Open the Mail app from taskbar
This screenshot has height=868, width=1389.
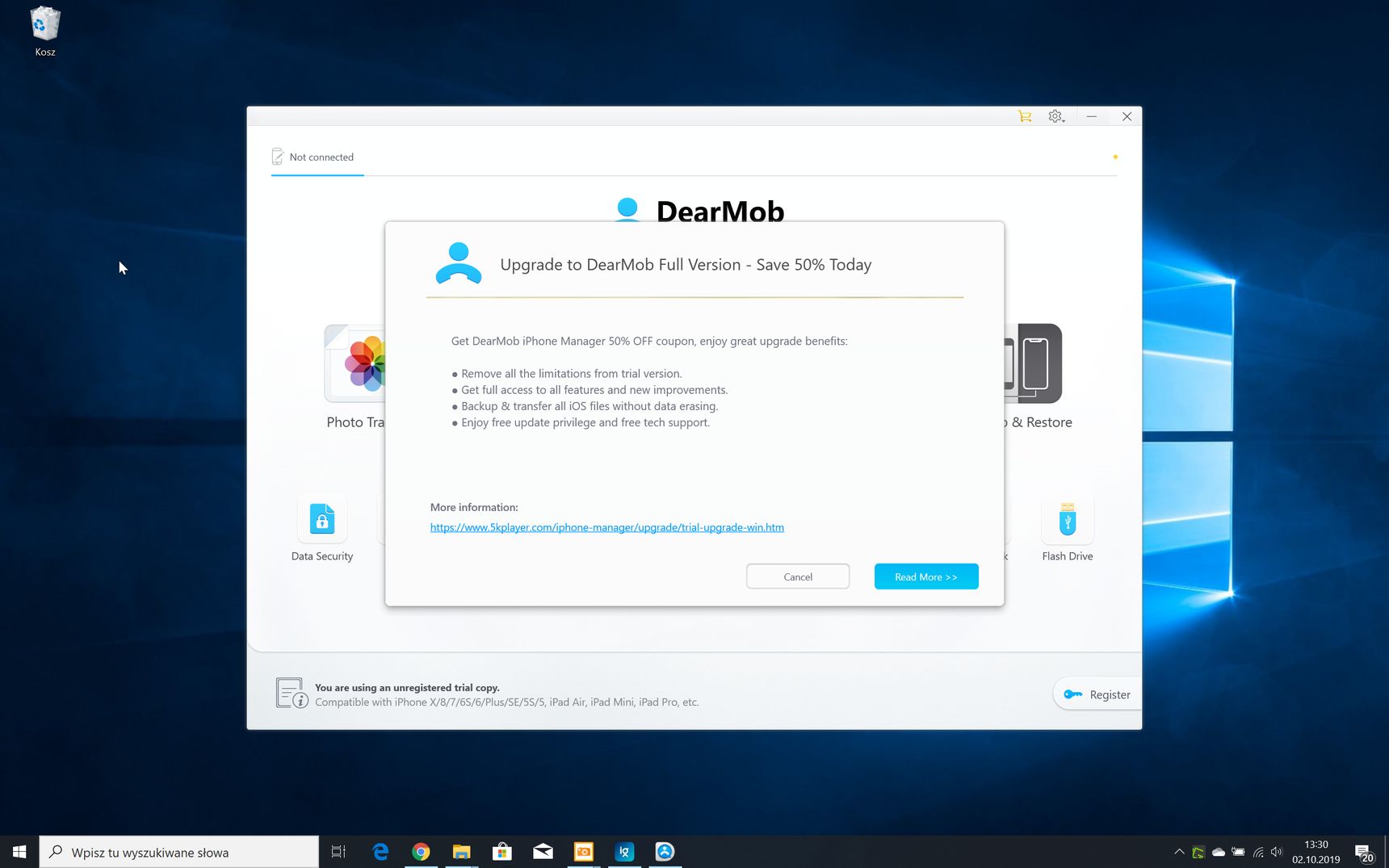tap(543, 852)
